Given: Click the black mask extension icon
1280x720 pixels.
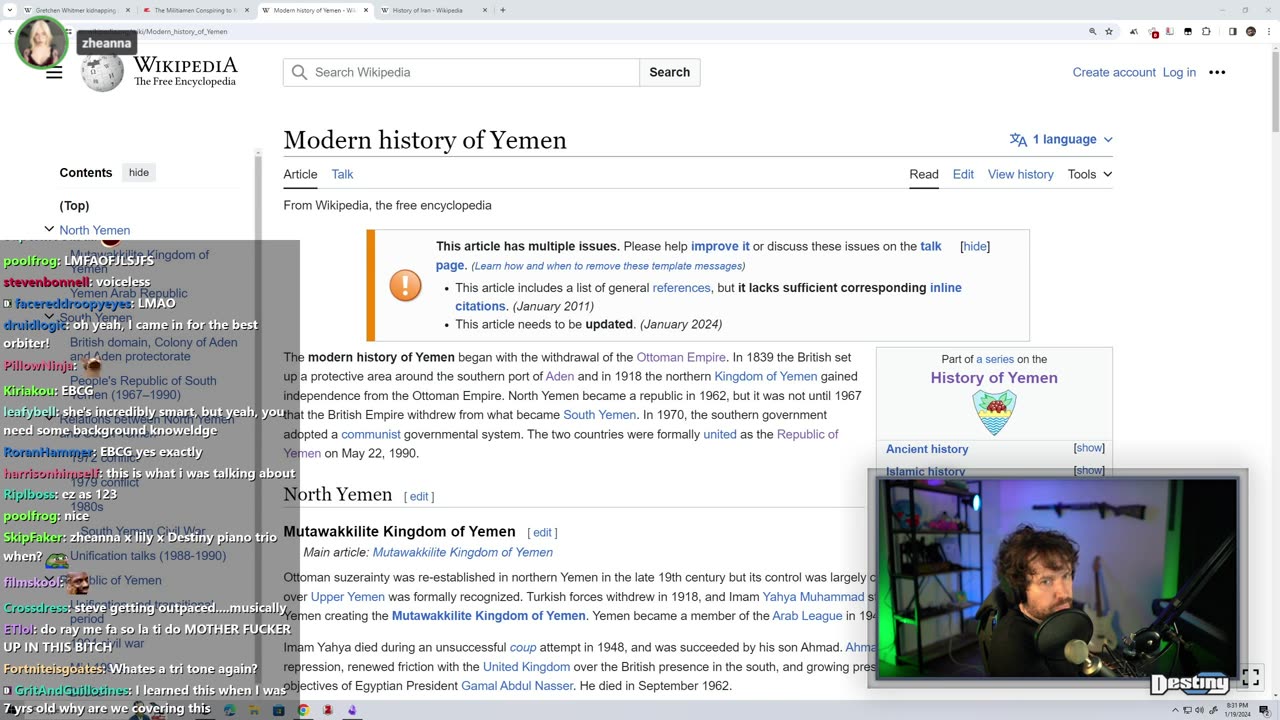Looking at the screenshot, I should 1188,32.
